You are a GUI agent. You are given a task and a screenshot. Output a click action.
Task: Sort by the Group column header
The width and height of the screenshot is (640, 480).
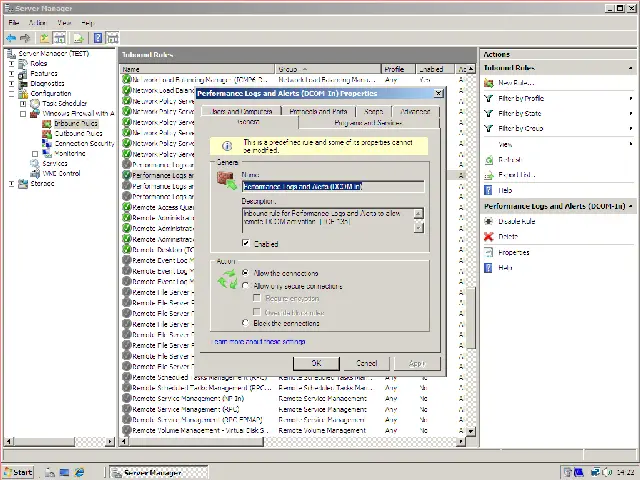pos(328,69)
